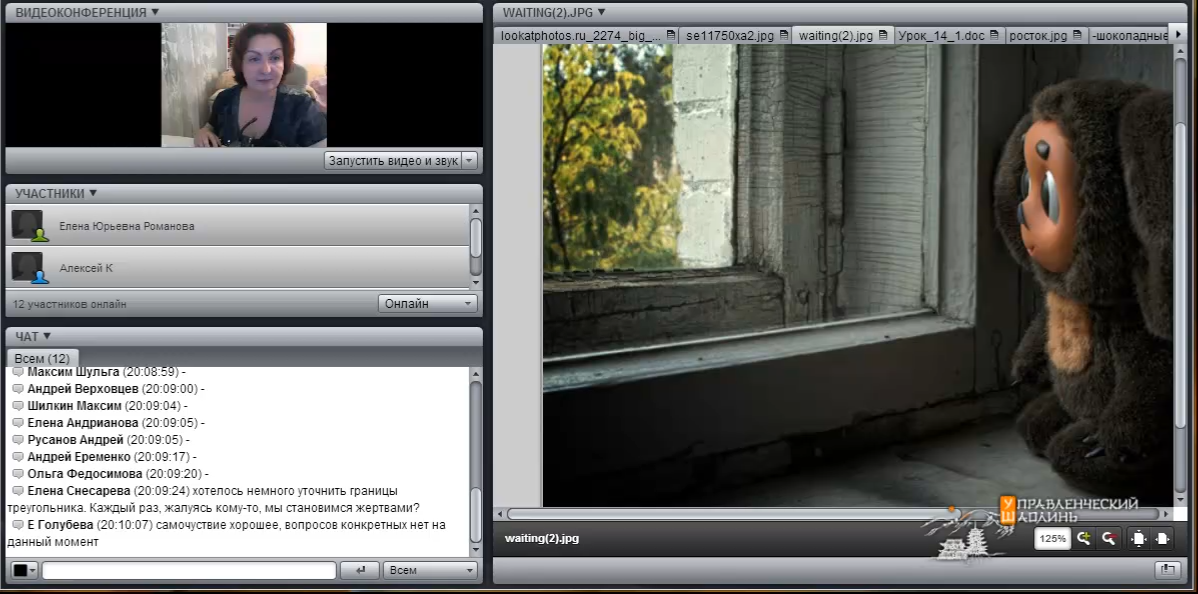Click the presenter's webcam video thumbnail
This screenshot has height=594, width=1198.
(x=244, y=85)
